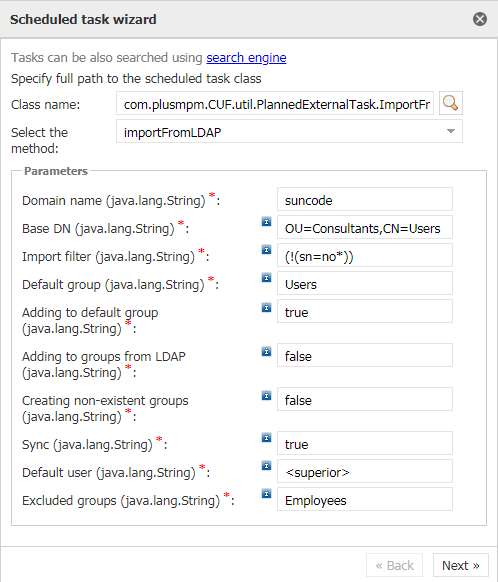Open the importFromLDAP method combo box
498x582 pixels.
tap(289, 131)
